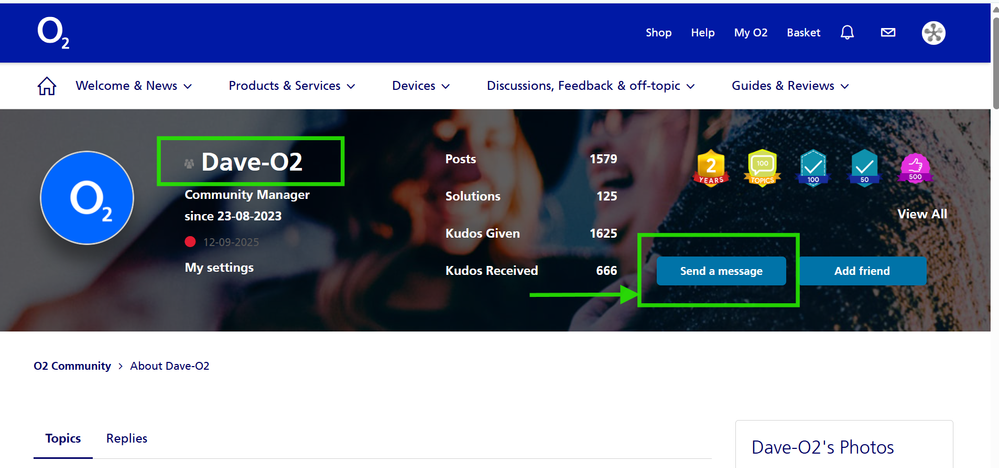Open the notifications bell icon
The height and width of the screenshot is (468, 999).
847,33
